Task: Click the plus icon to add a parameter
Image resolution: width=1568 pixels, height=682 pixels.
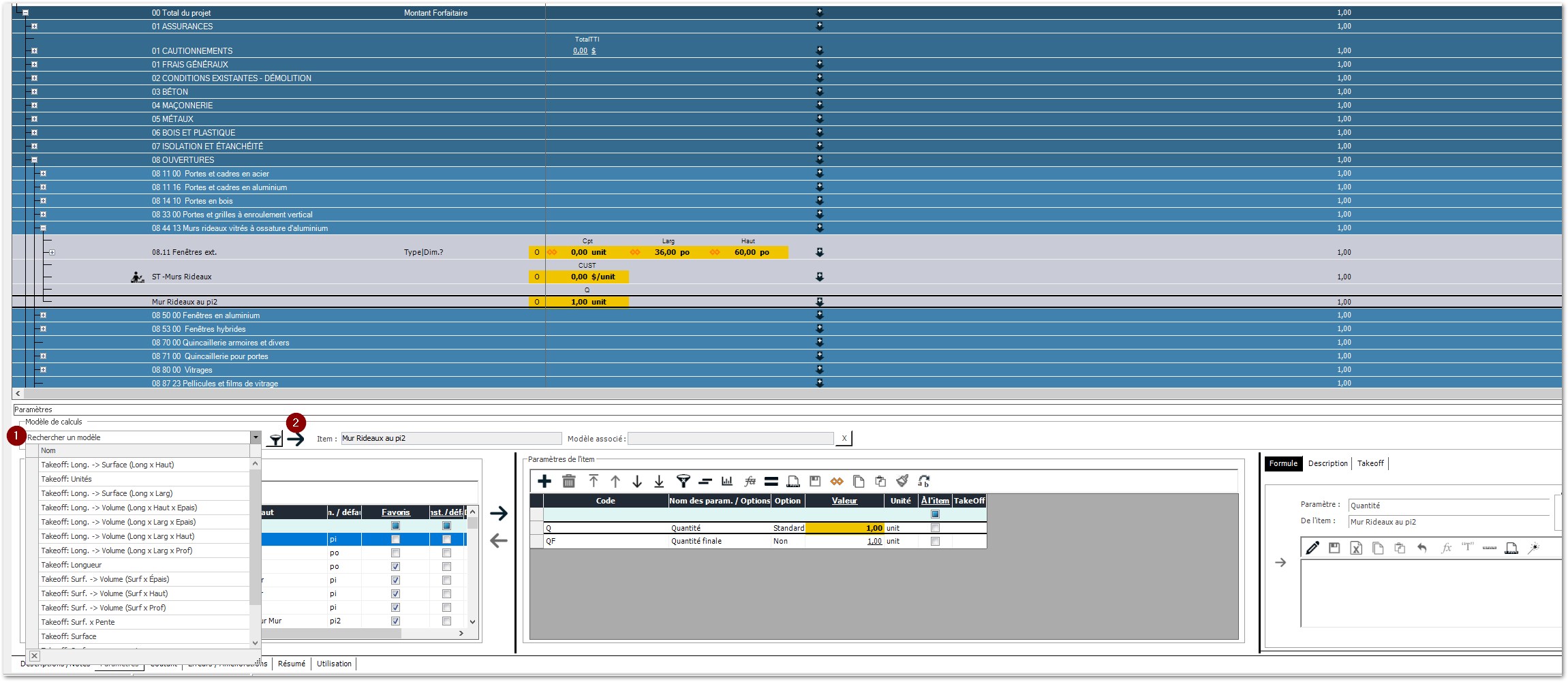Action: [544, 482]
